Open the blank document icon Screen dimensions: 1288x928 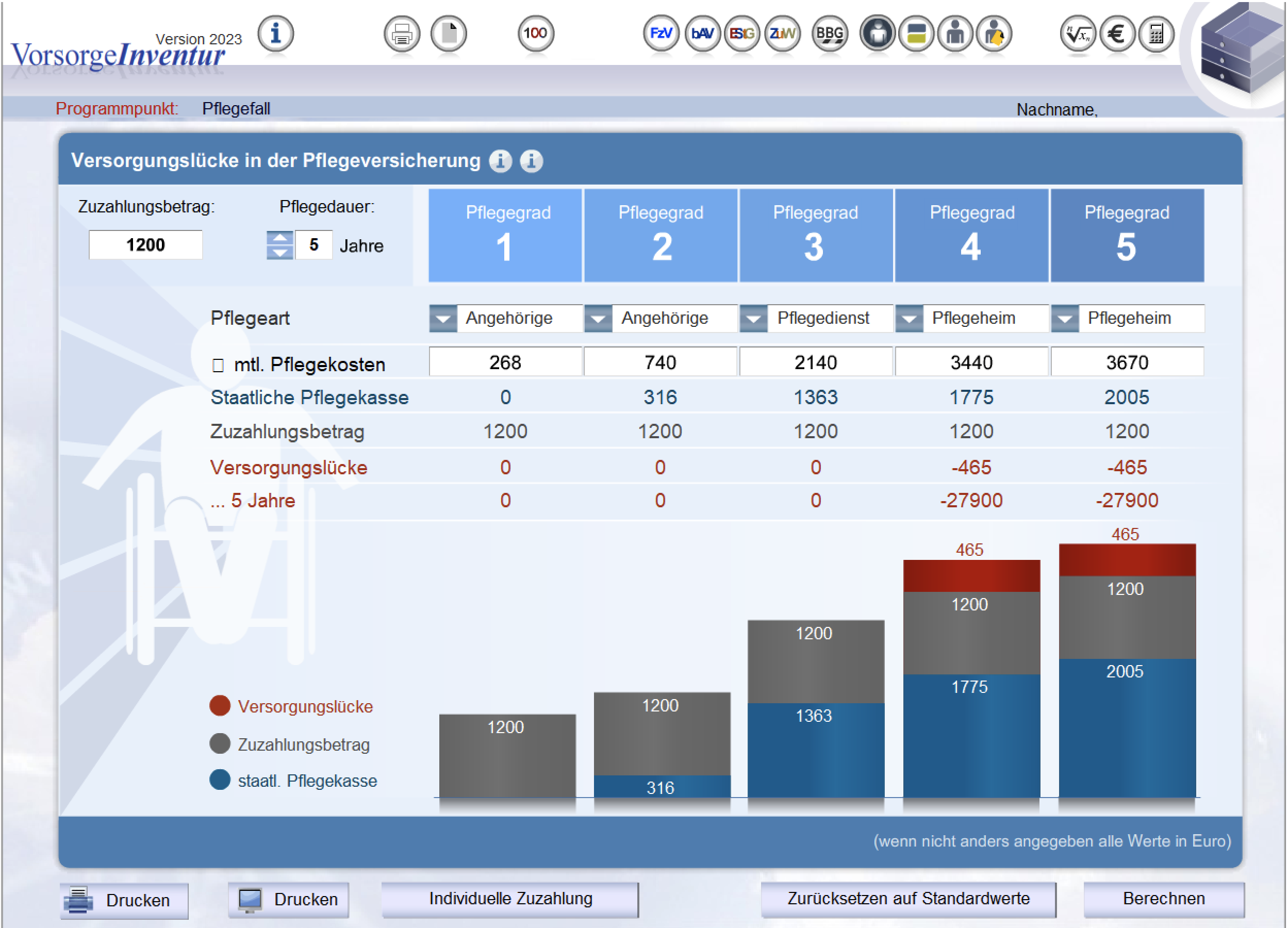point(449,34)
